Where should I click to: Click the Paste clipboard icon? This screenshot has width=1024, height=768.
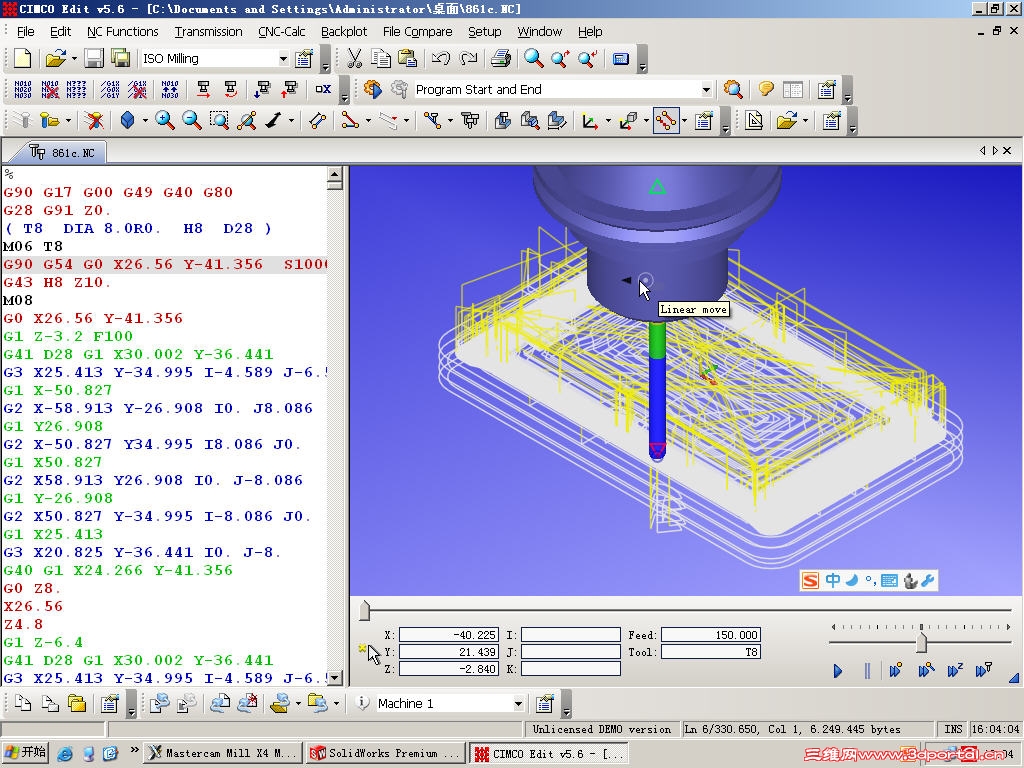point(408,59)
